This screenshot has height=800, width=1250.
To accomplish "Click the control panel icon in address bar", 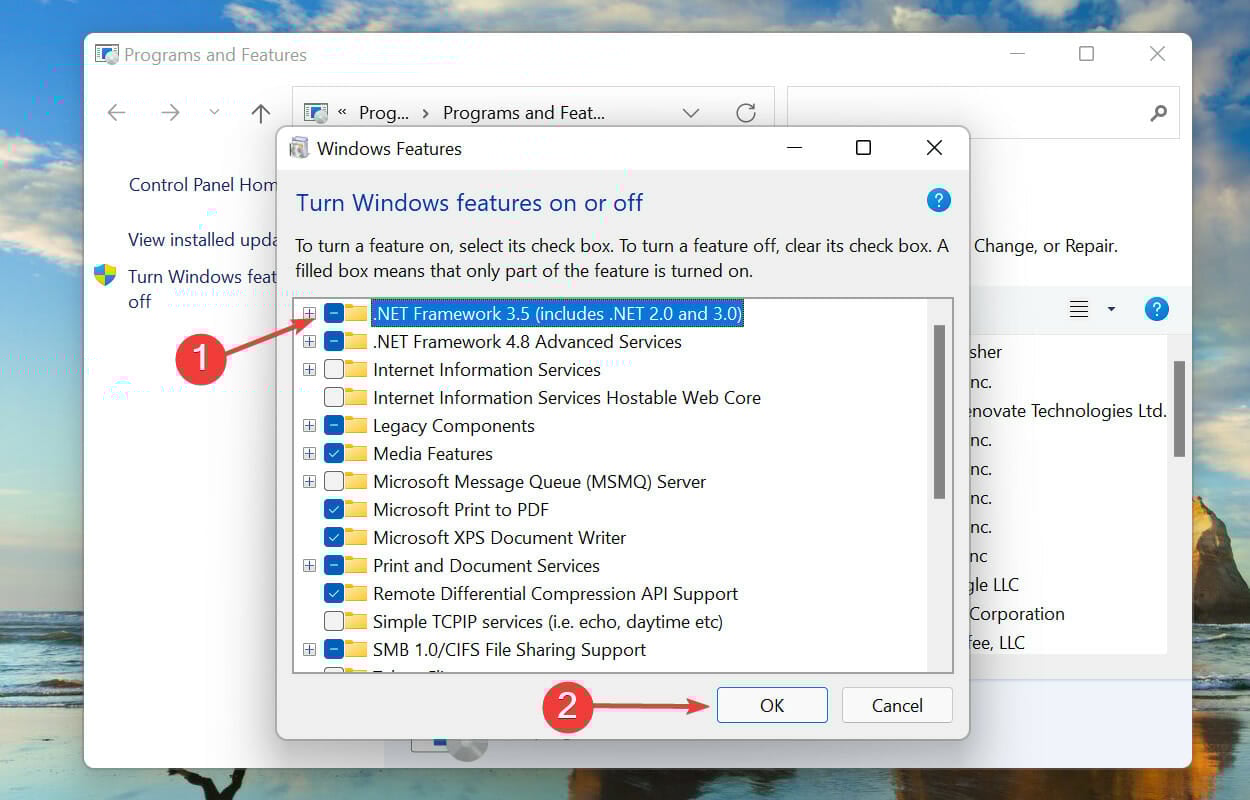I will tap(316, 113).
